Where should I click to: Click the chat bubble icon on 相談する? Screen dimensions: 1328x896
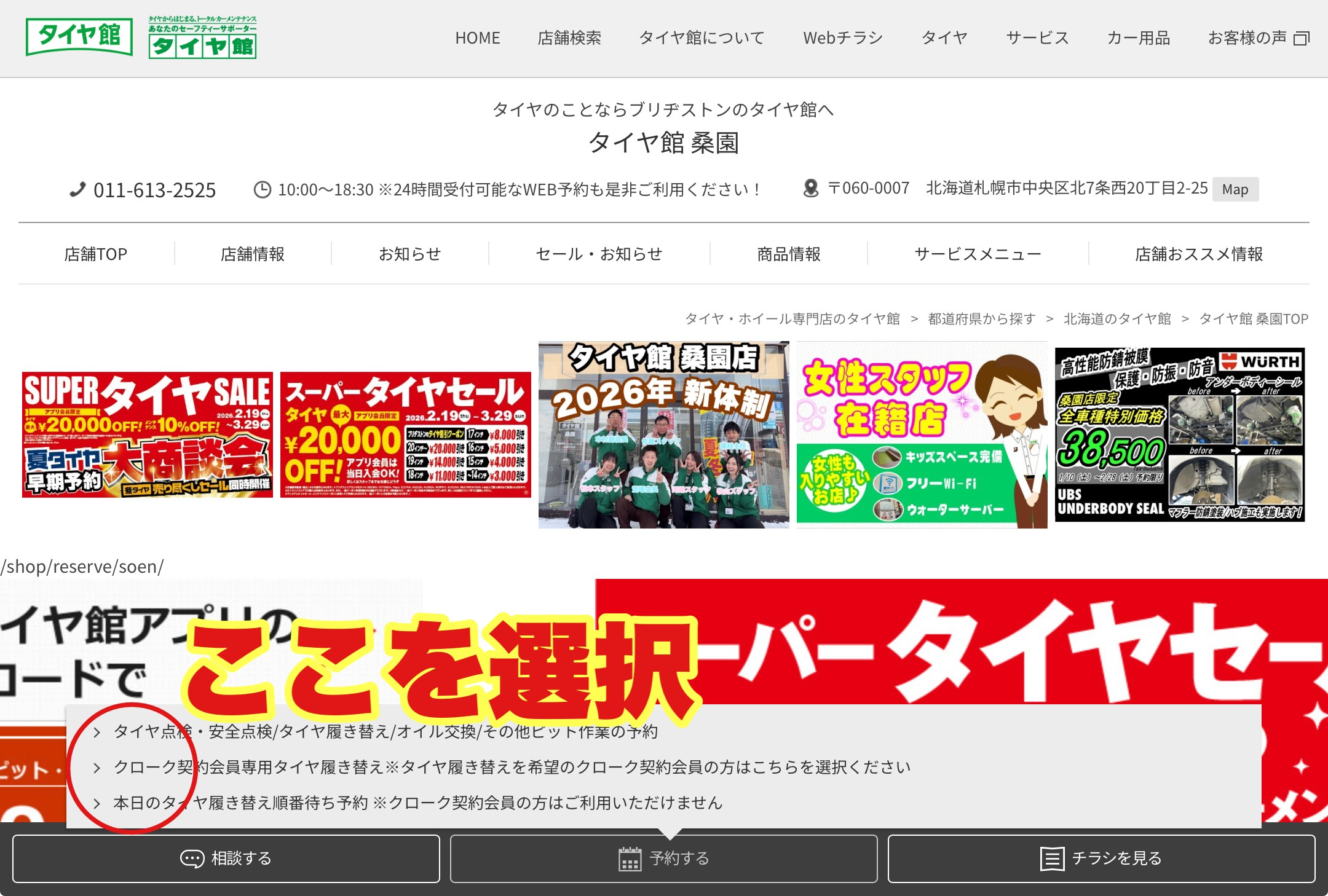tap(192, 859)
